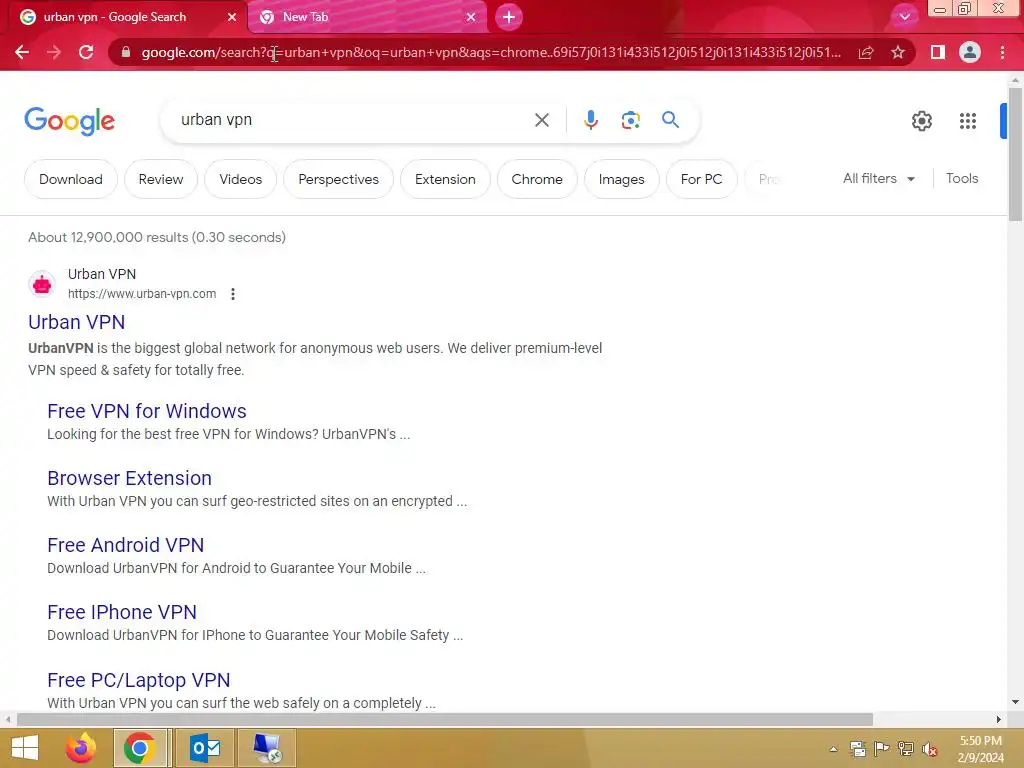Click the Urban VPN favicon in result

(42, 284)
